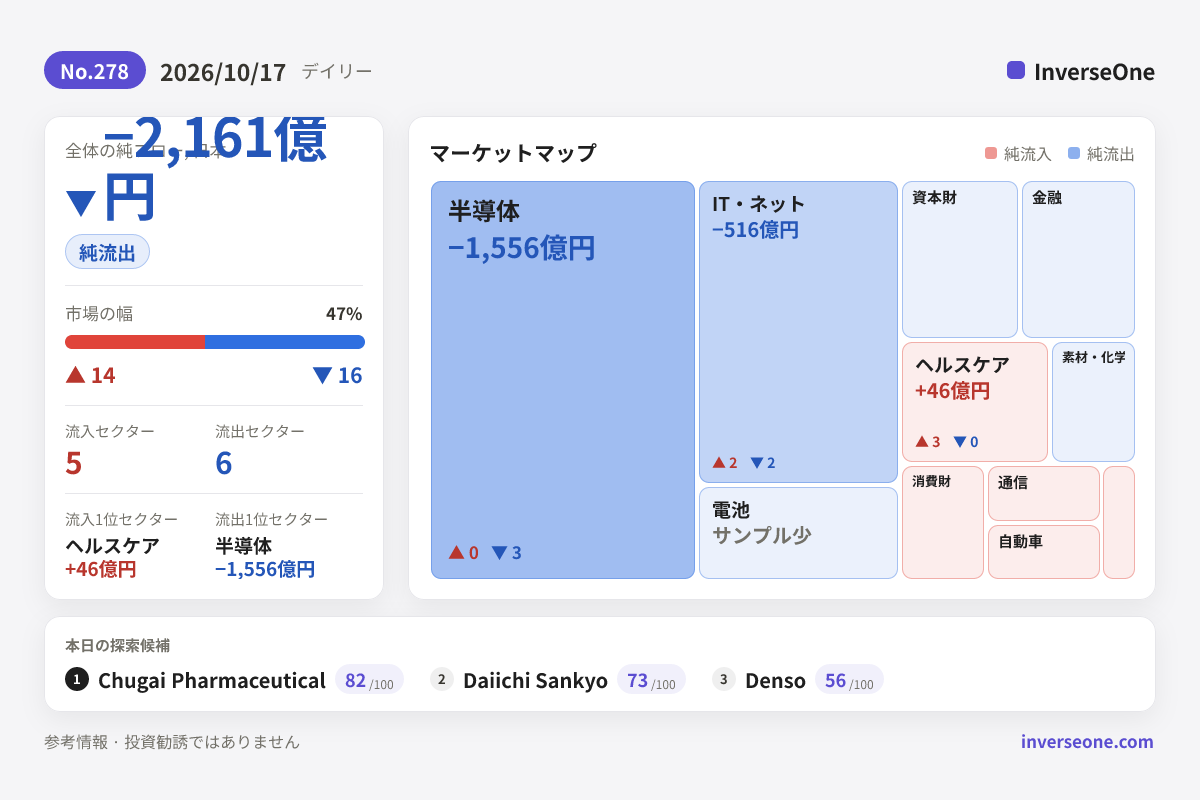1200x800 pixels.
Task: Click the red up triangle in ヘルスケア tile
Action: click(922, 441)
